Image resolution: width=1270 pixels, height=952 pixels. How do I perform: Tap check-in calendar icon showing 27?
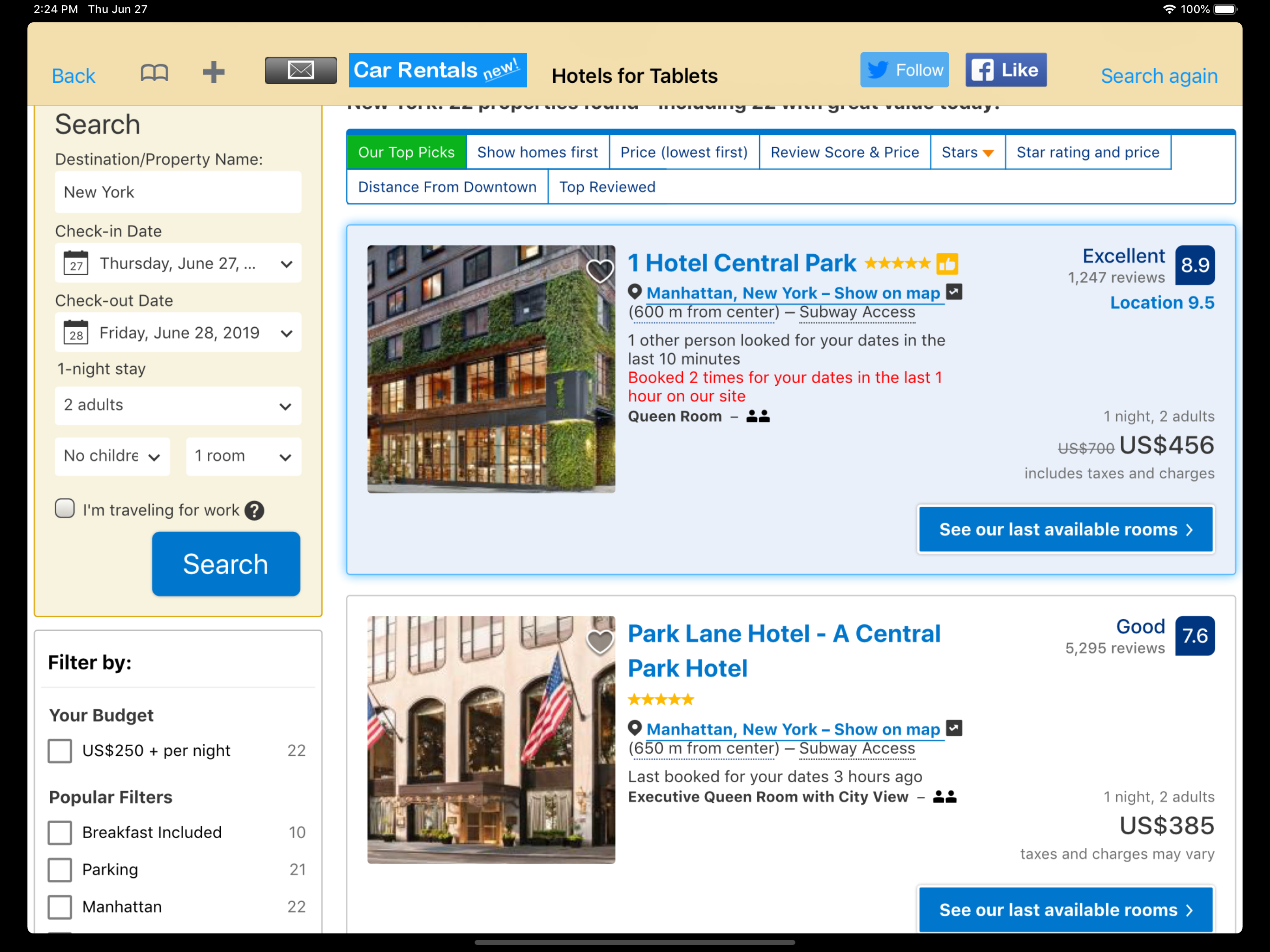pyautogui.click(x=76, y=263)
